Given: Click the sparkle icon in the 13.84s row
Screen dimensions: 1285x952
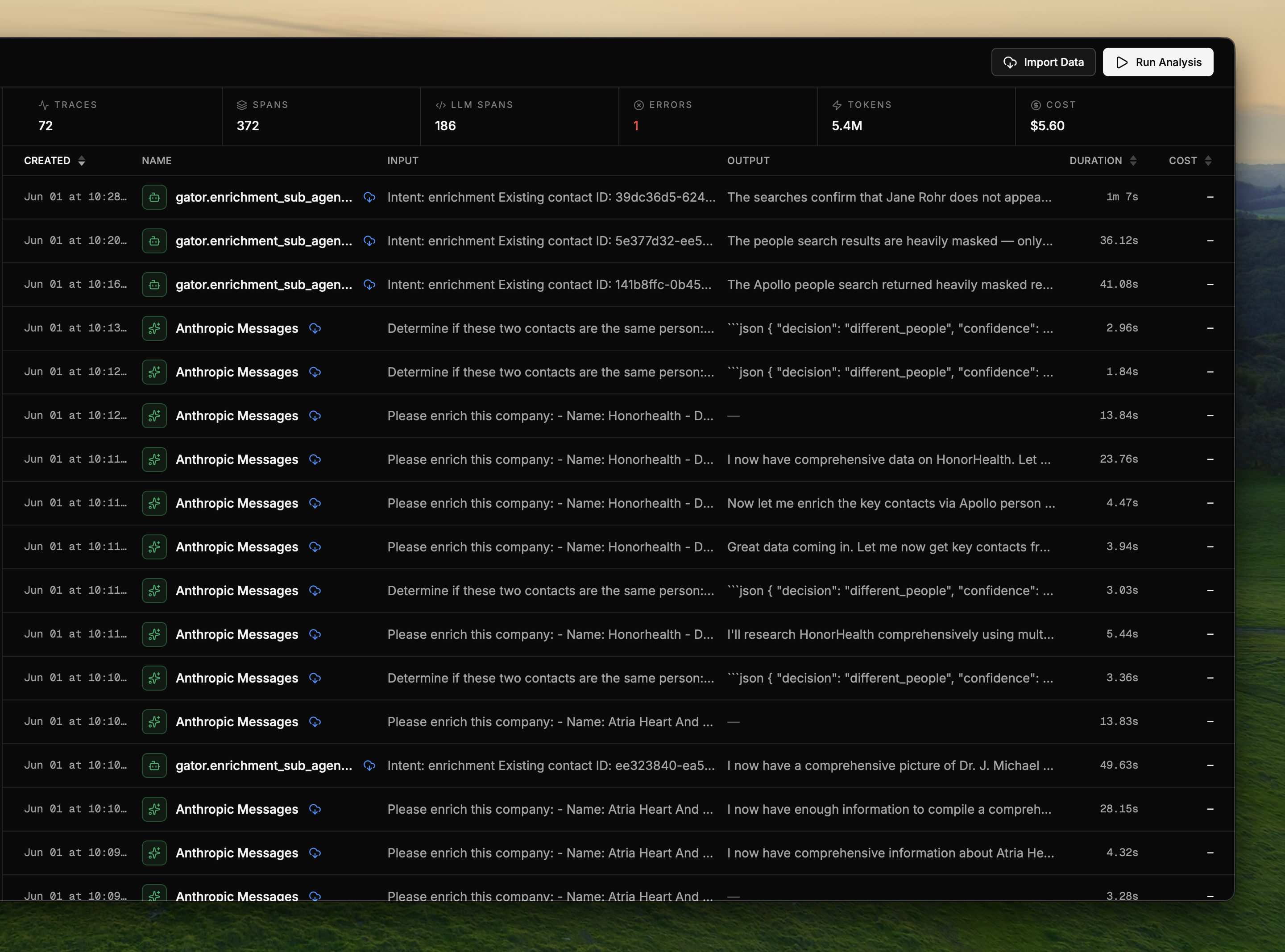Looking at the screenshot, I should click(154, 415).
